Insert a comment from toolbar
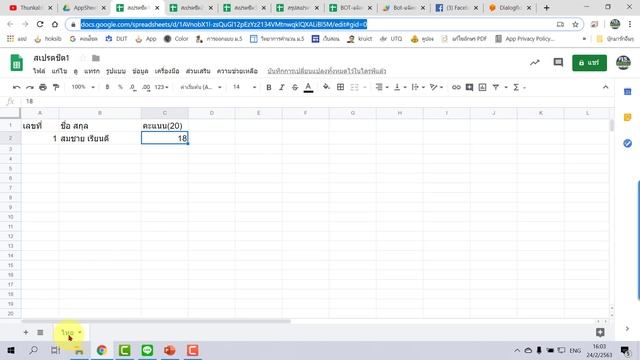Viewport: 640px width, 360px height. [x=469, y=87]
